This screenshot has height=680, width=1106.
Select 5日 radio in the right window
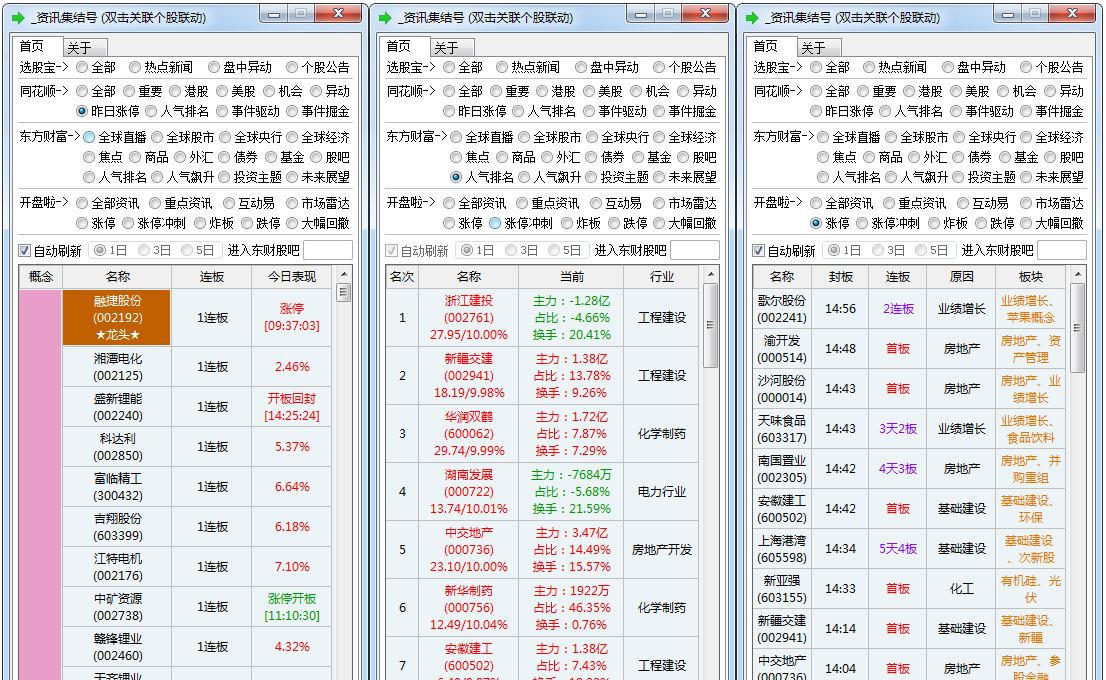coord(920,250)
